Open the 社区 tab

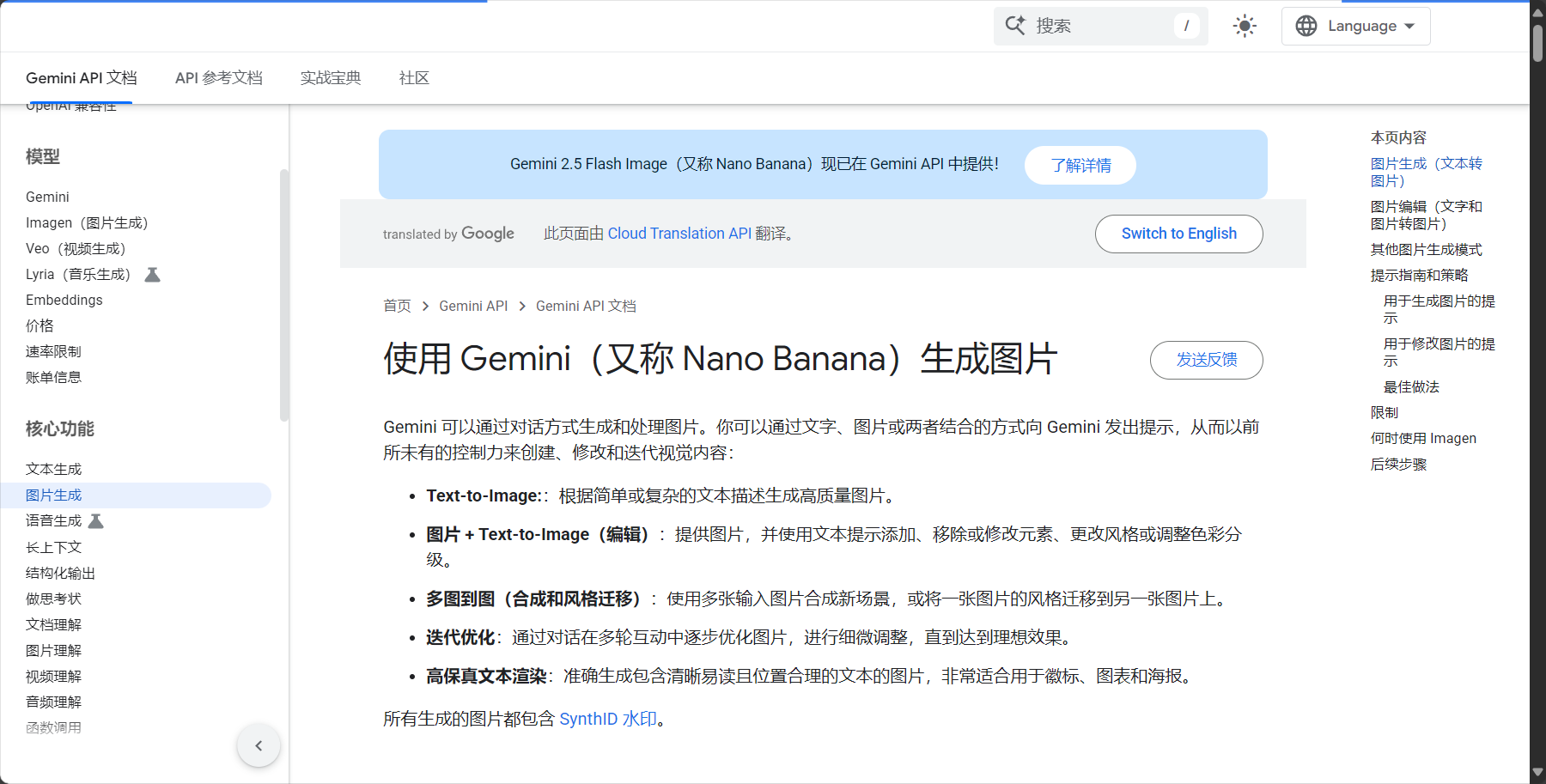click(x=414, y=78)
